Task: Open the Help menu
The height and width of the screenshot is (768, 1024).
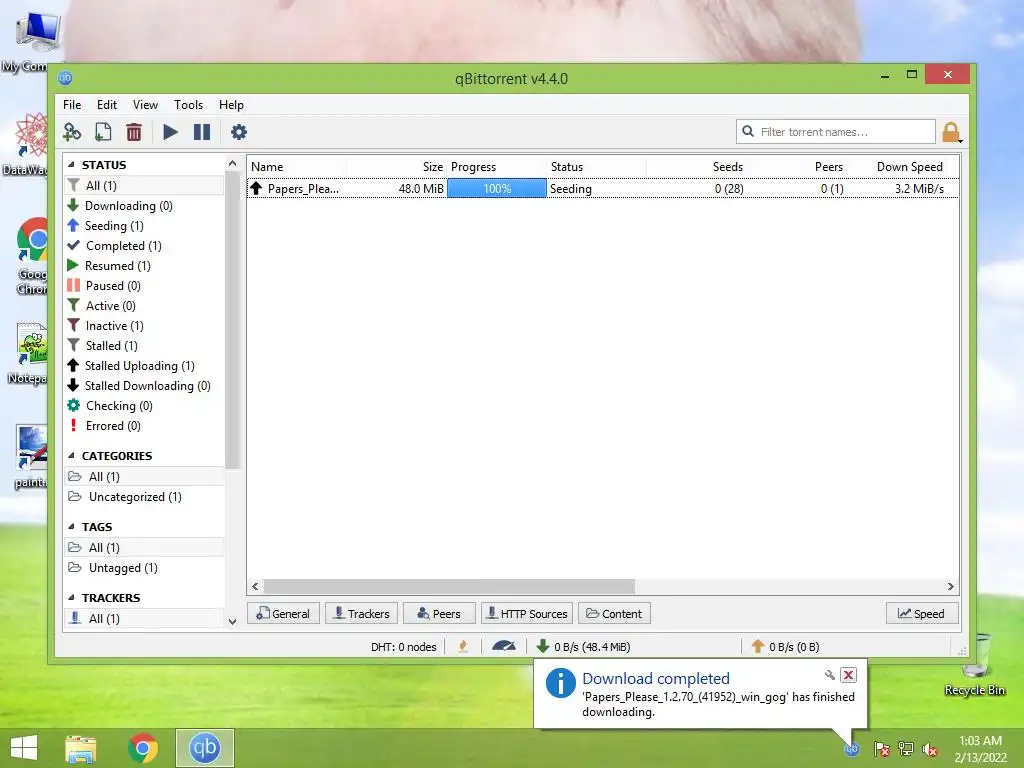Action: [231, 104]
